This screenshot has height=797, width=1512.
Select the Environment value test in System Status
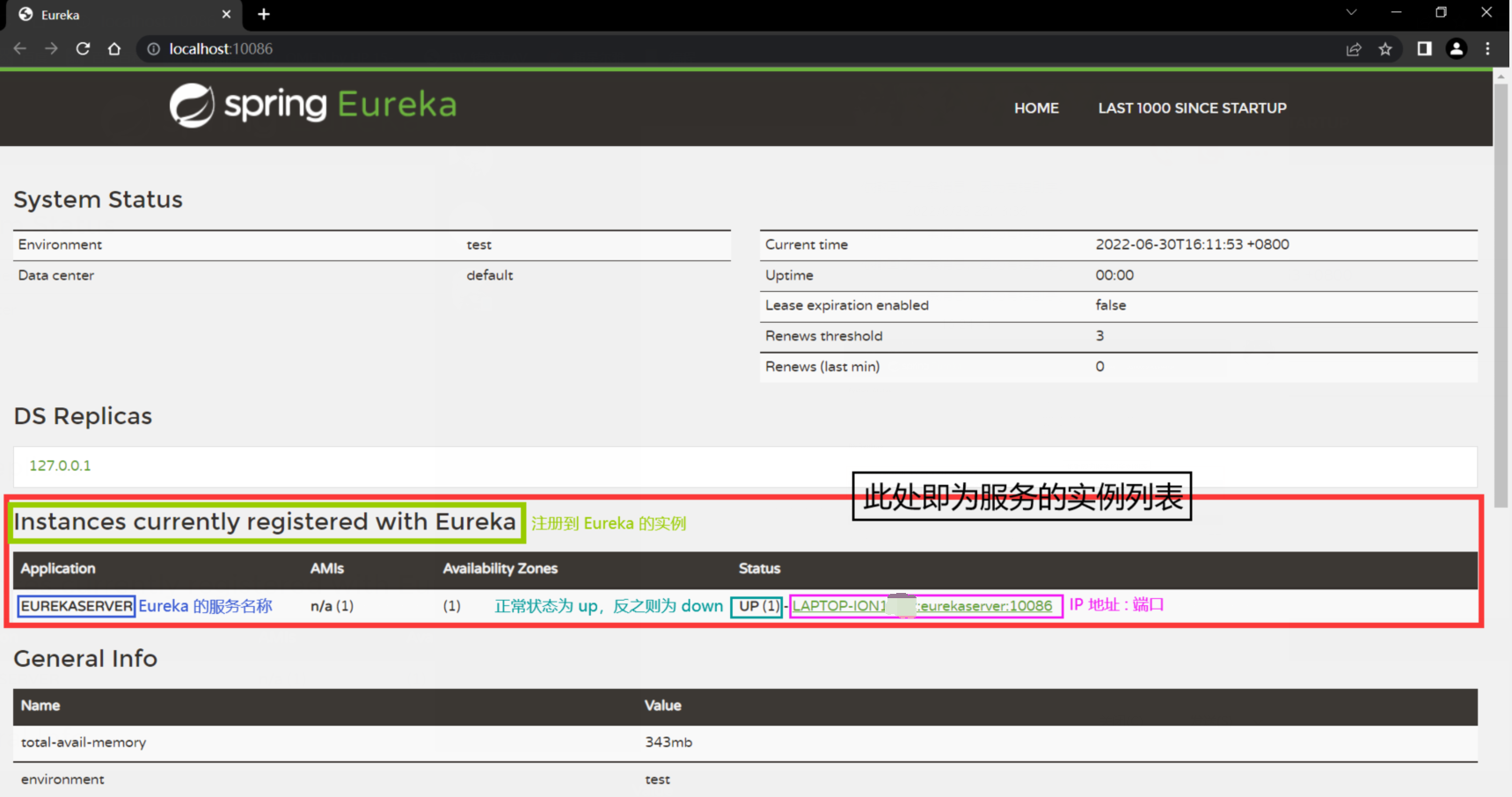tap(478, 245)
